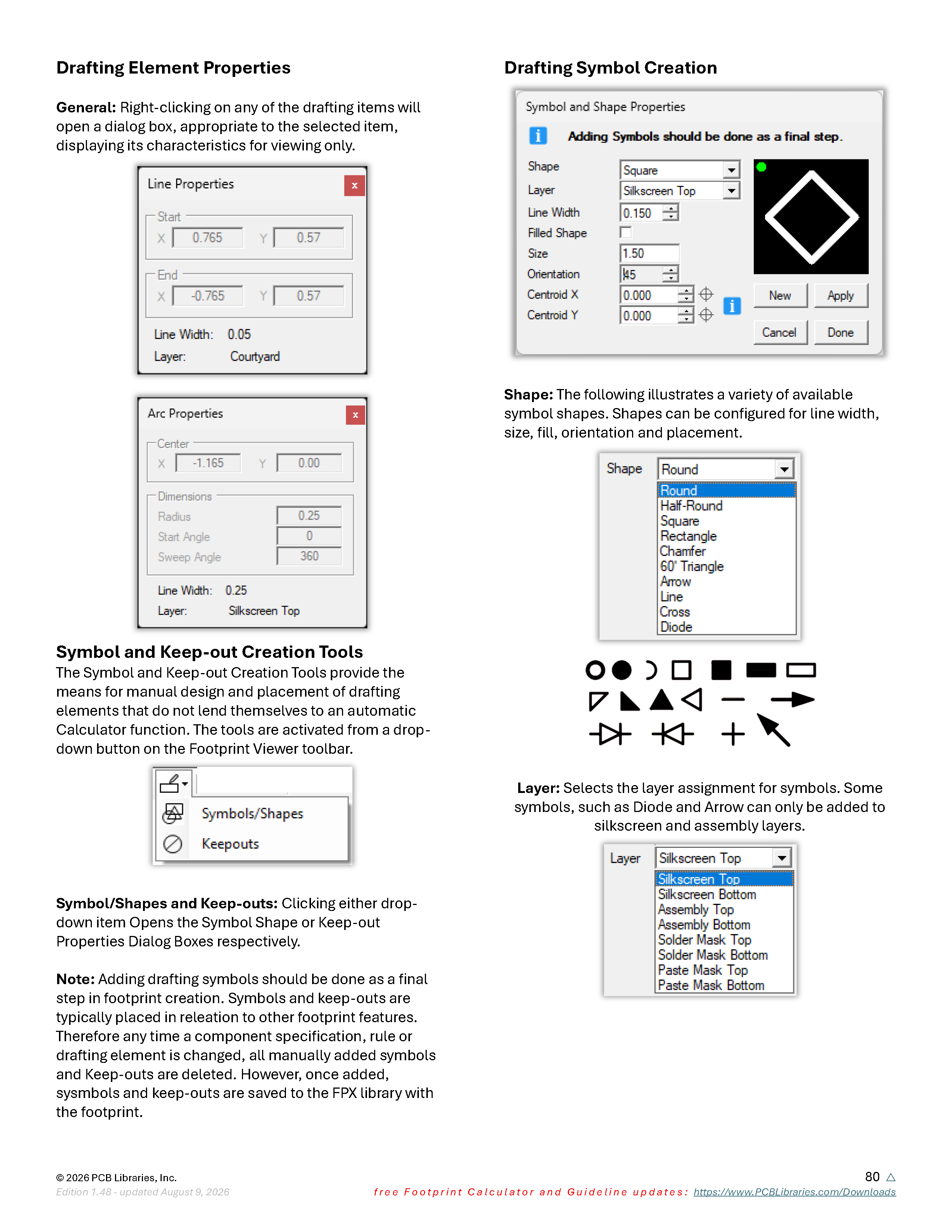Click the New button

click(x=781, y=296)
